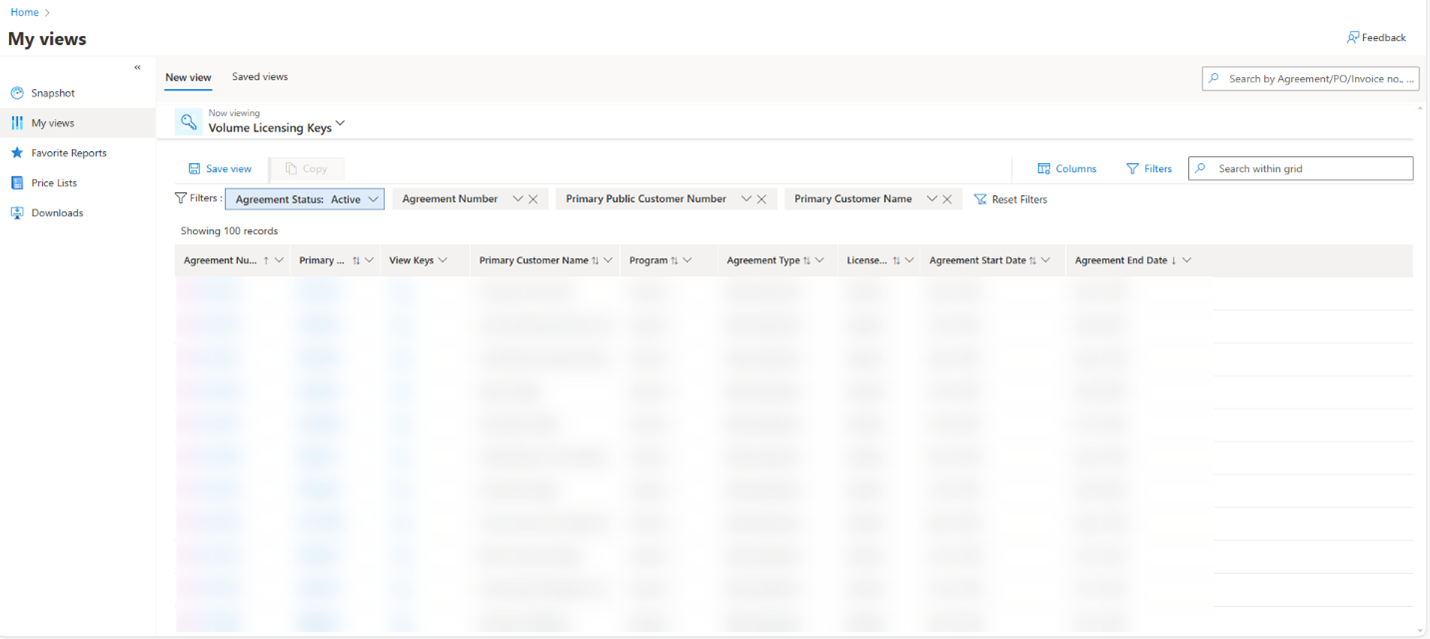Click the disabled Copy button
Screen dimensions: 1430x639
point(307,169)
